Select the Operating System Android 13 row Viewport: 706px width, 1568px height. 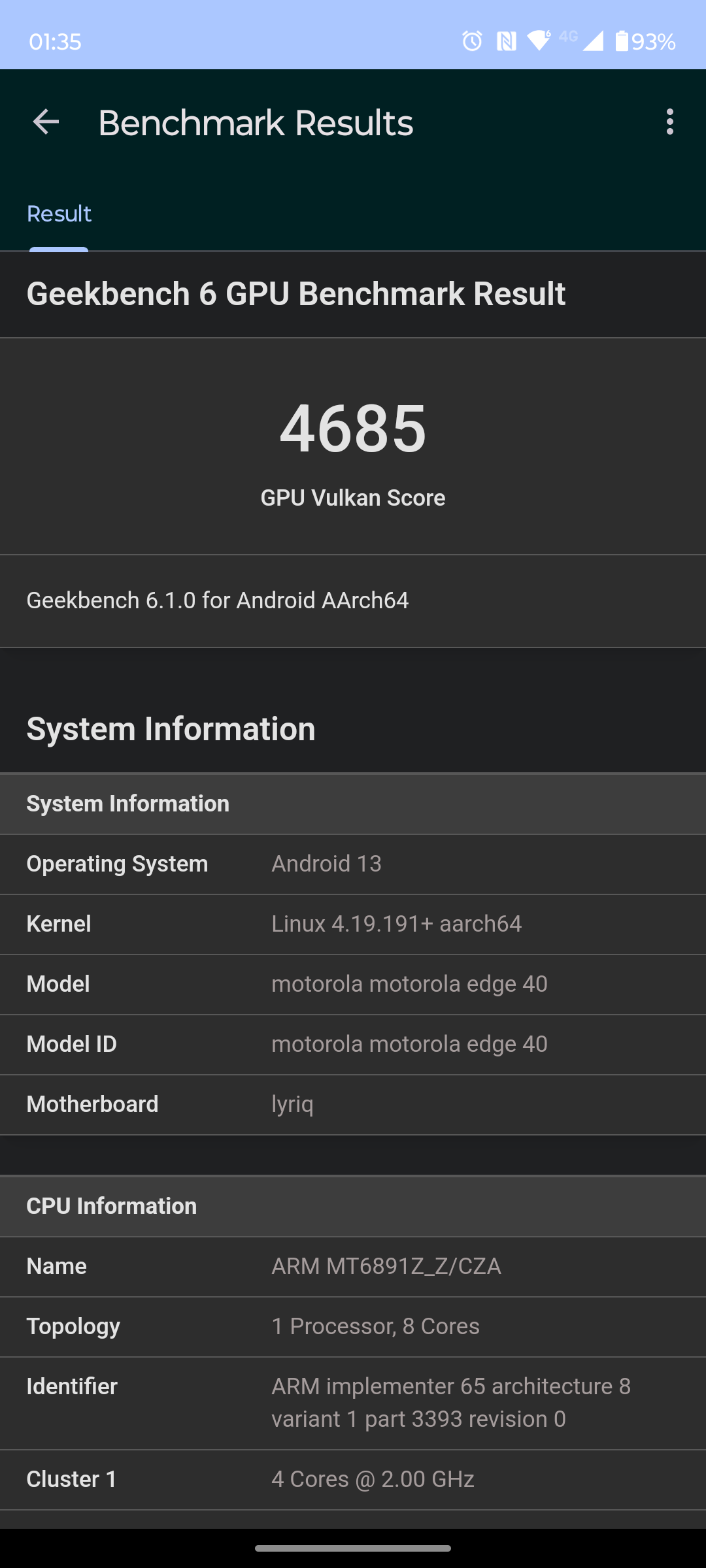pos(353,864)
